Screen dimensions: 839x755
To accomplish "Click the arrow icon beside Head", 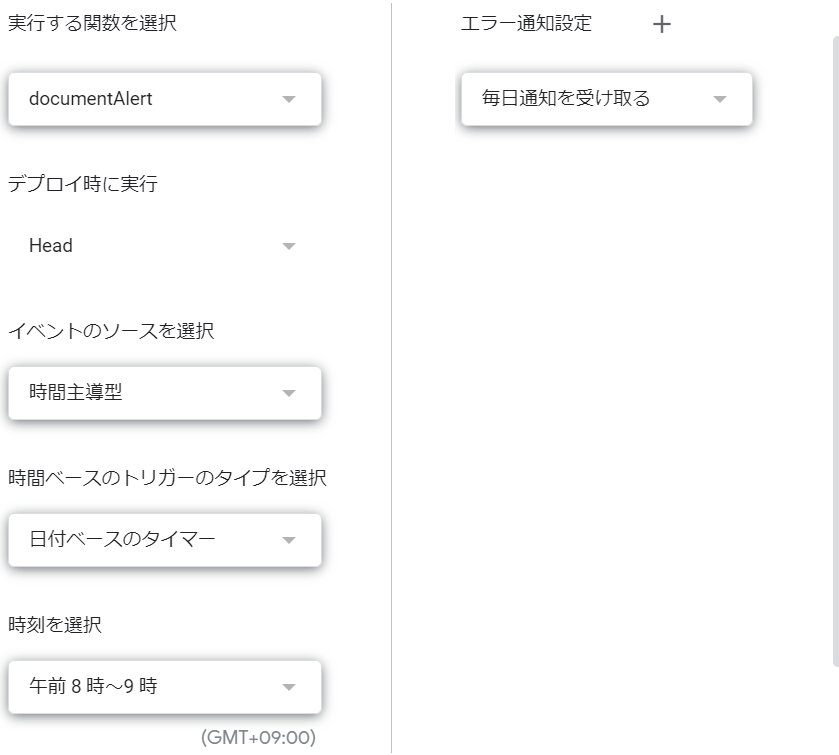I will 289,246.
